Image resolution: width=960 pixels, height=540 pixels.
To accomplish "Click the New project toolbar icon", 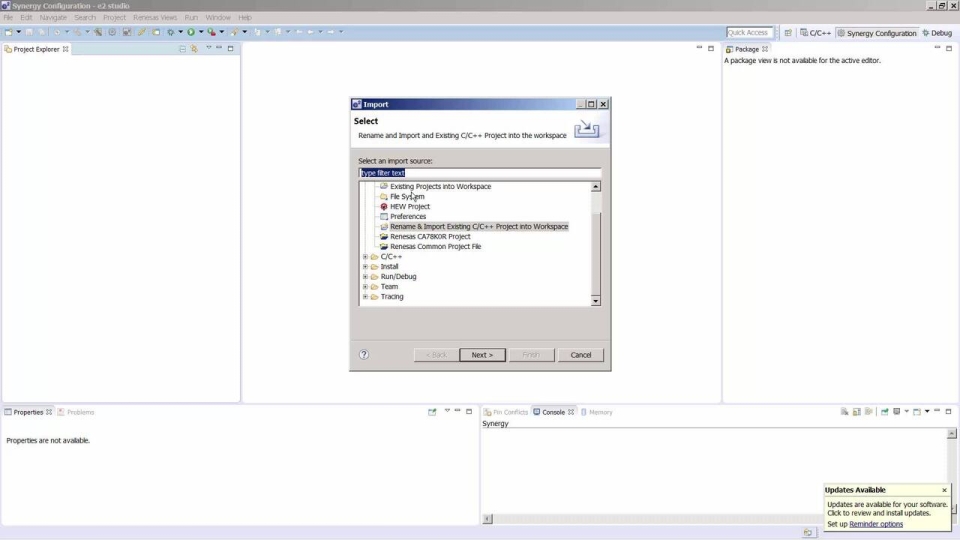I will click(x=9, y=32).
